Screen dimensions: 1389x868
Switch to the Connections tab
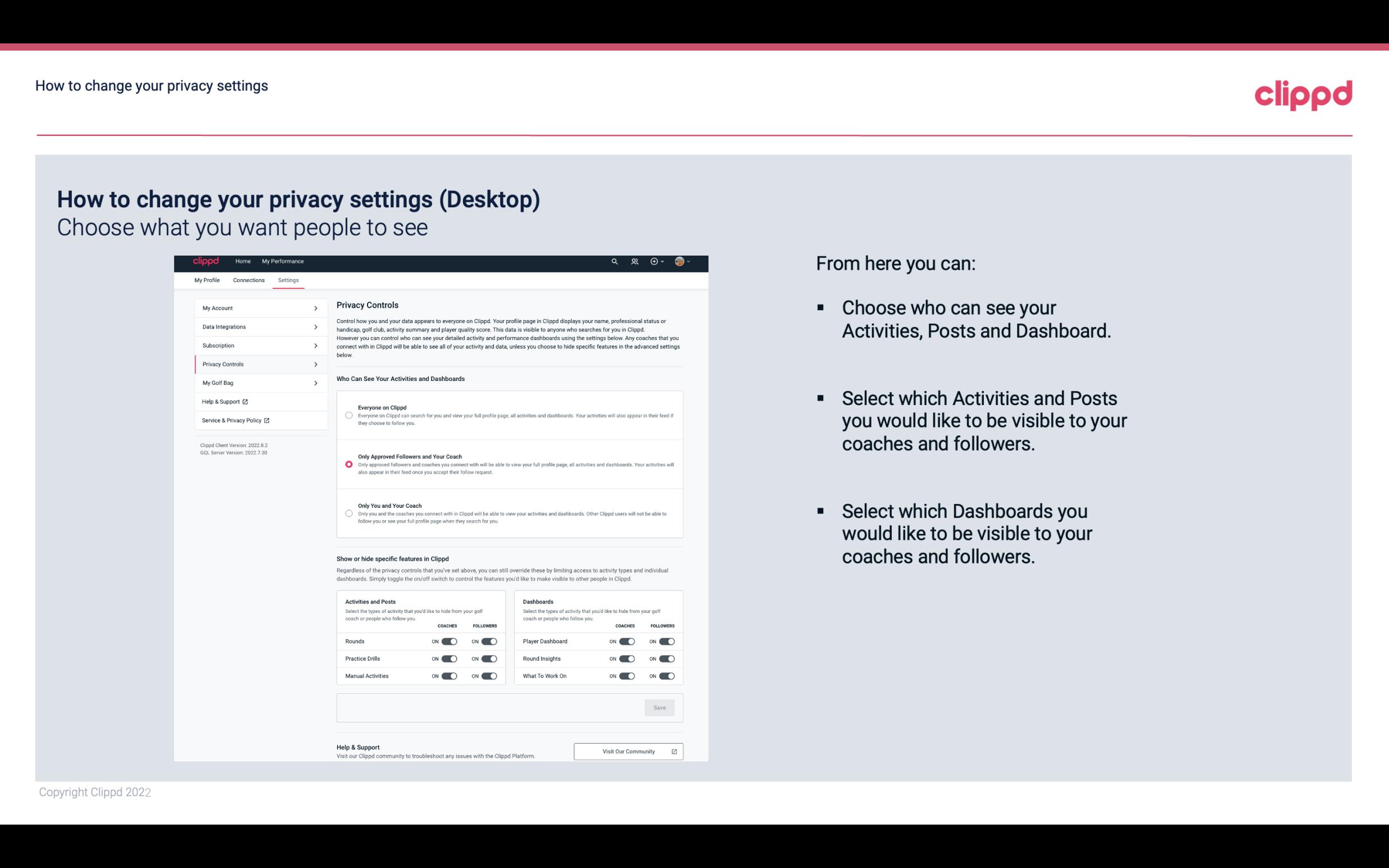[248, 280]
